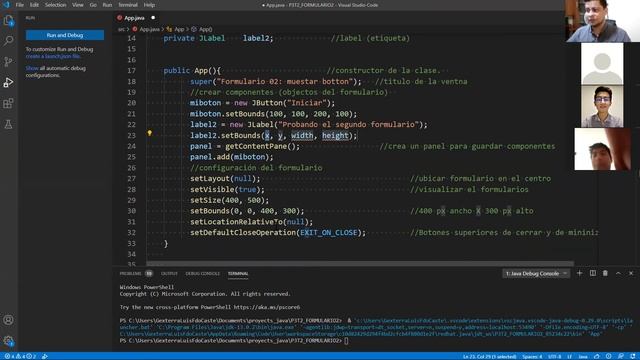Click line number 23 in the gutter
The image size is (640, 360).
click(131, 136)
